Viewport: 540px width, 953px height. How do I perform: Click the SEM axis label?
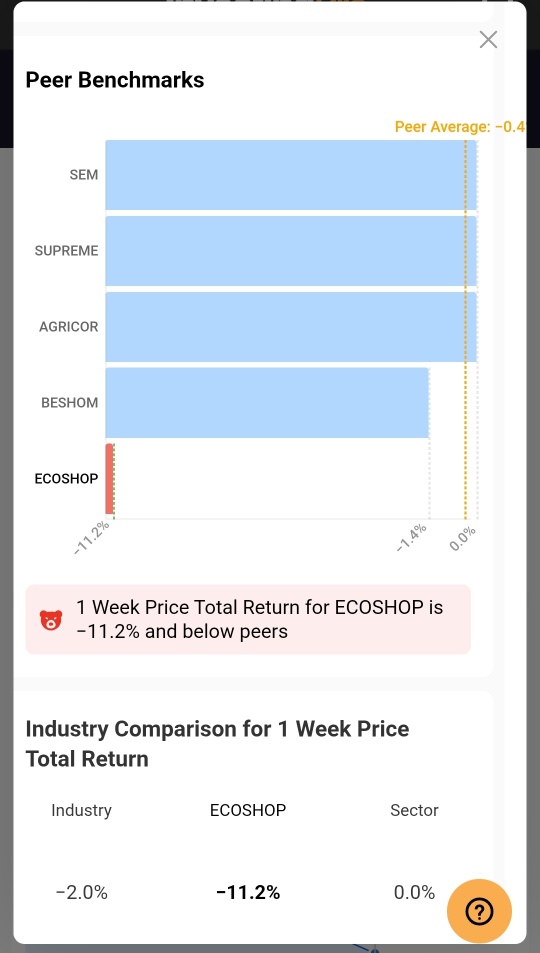(x=84, y=175)
